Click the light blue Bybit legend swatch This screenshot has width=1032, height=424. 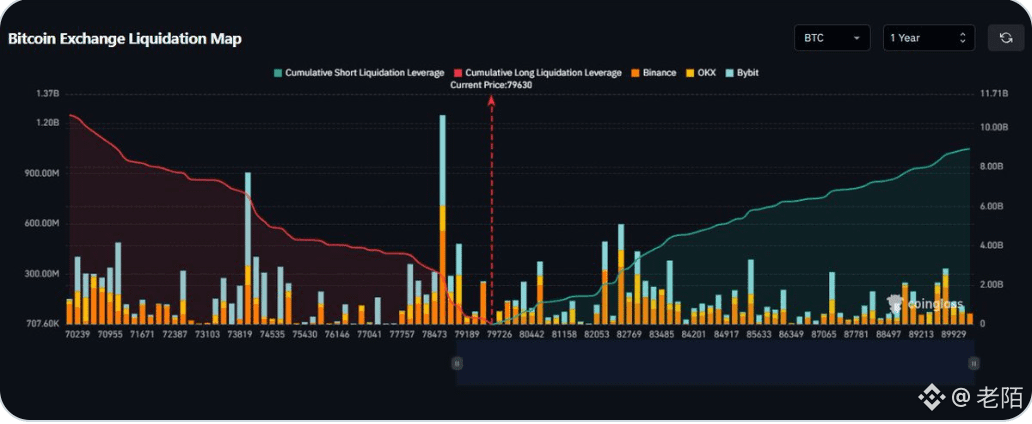(x=729, y=73)
